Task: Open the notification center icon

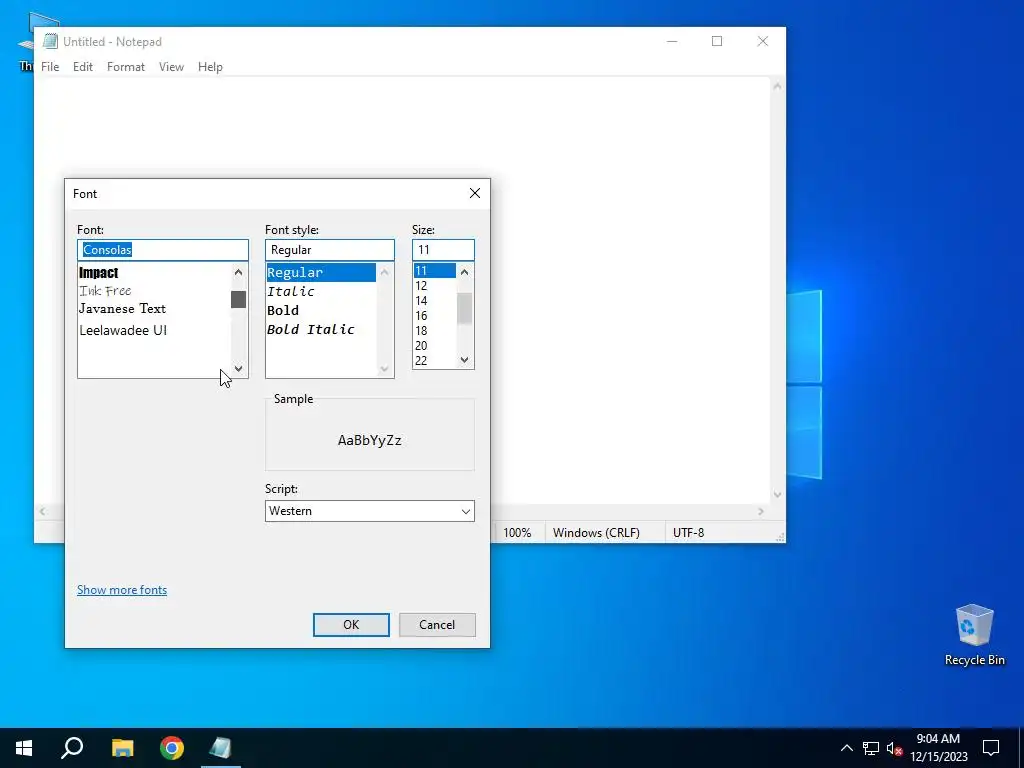Action: point(991,748)
